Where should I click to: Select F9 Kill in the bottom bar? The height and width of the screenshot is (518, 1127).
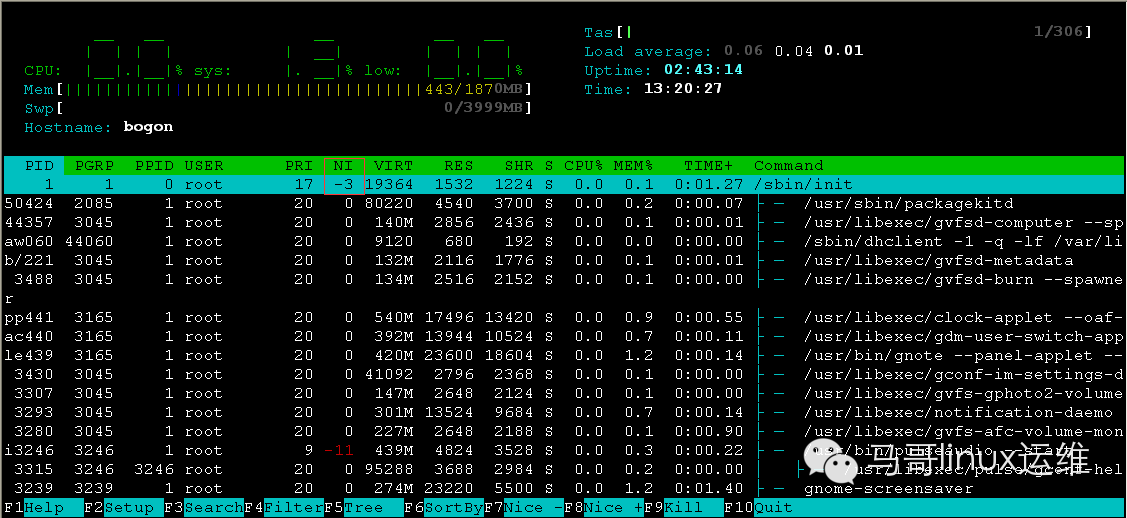[x=684, y=508]
